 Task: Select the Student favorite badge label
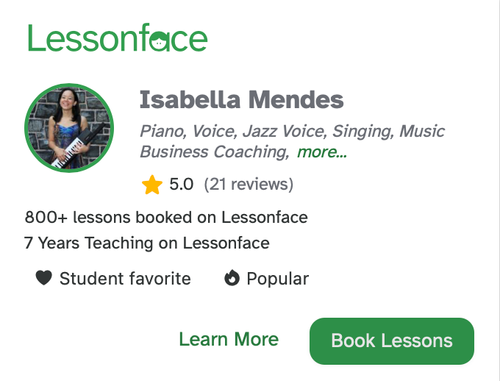[125, 278]
